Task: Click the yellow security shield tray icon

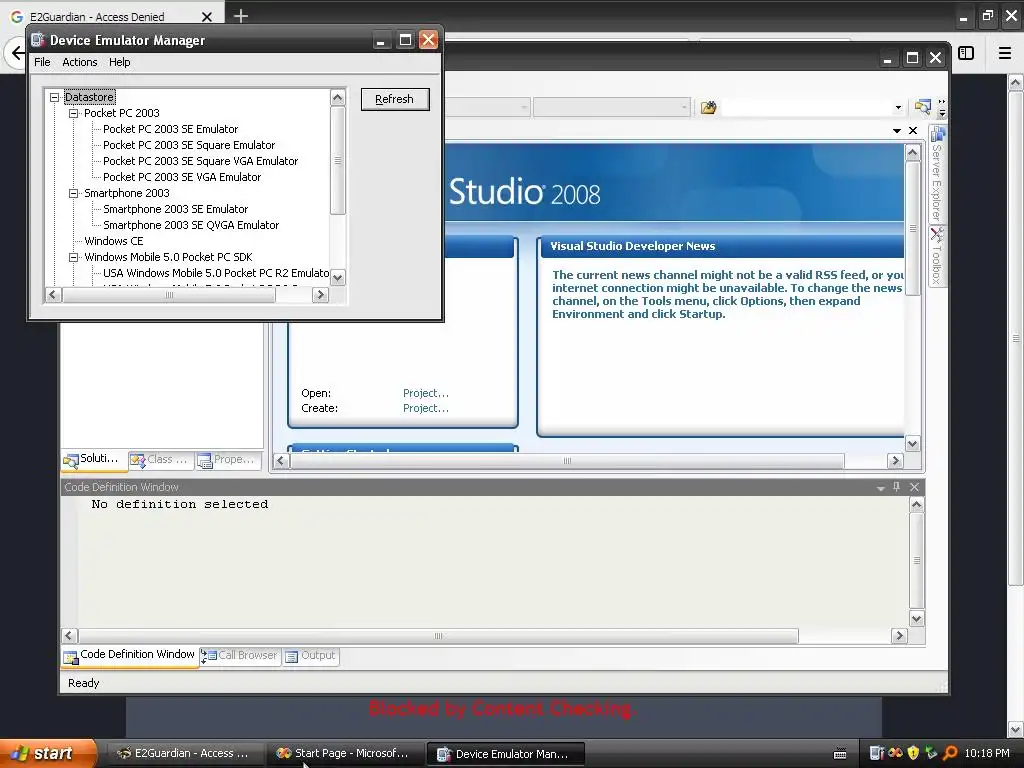Action: pyautogui.click(x=913, y=753)
